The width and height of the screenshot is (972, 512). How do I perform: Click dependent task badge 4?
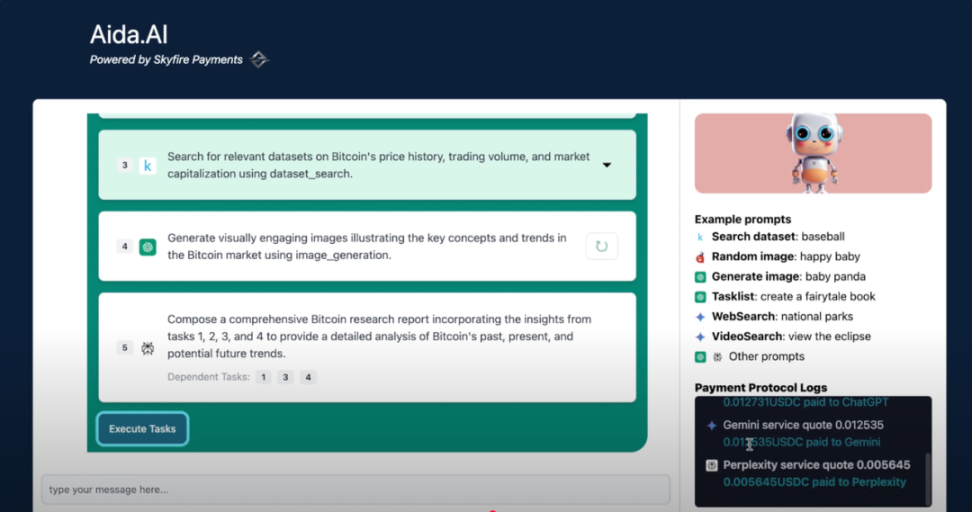308,377
